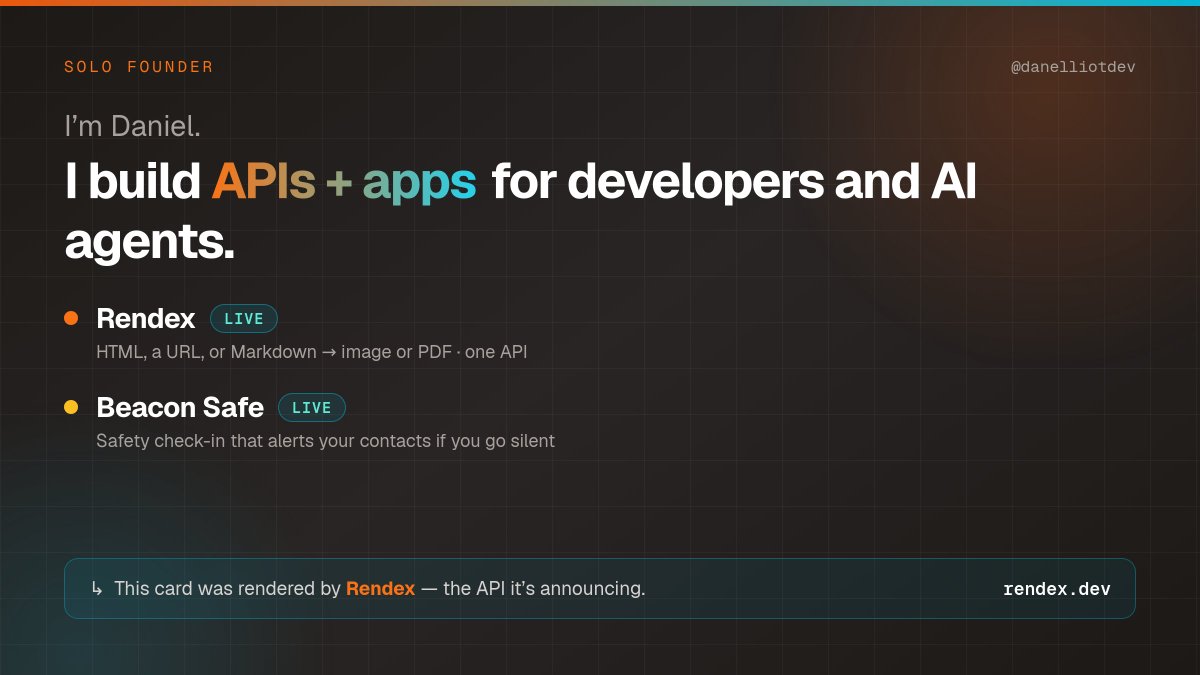
Task: Click the Rendex description about HTML and Markdown
Action: [312, 352]
